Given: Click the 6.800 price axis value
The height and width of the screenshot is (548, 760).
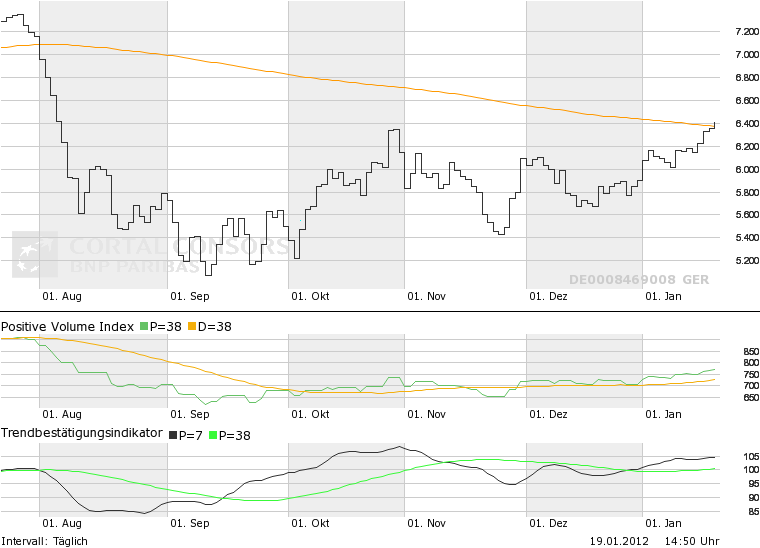Looking at the screenshot, I should coord(747,78).
